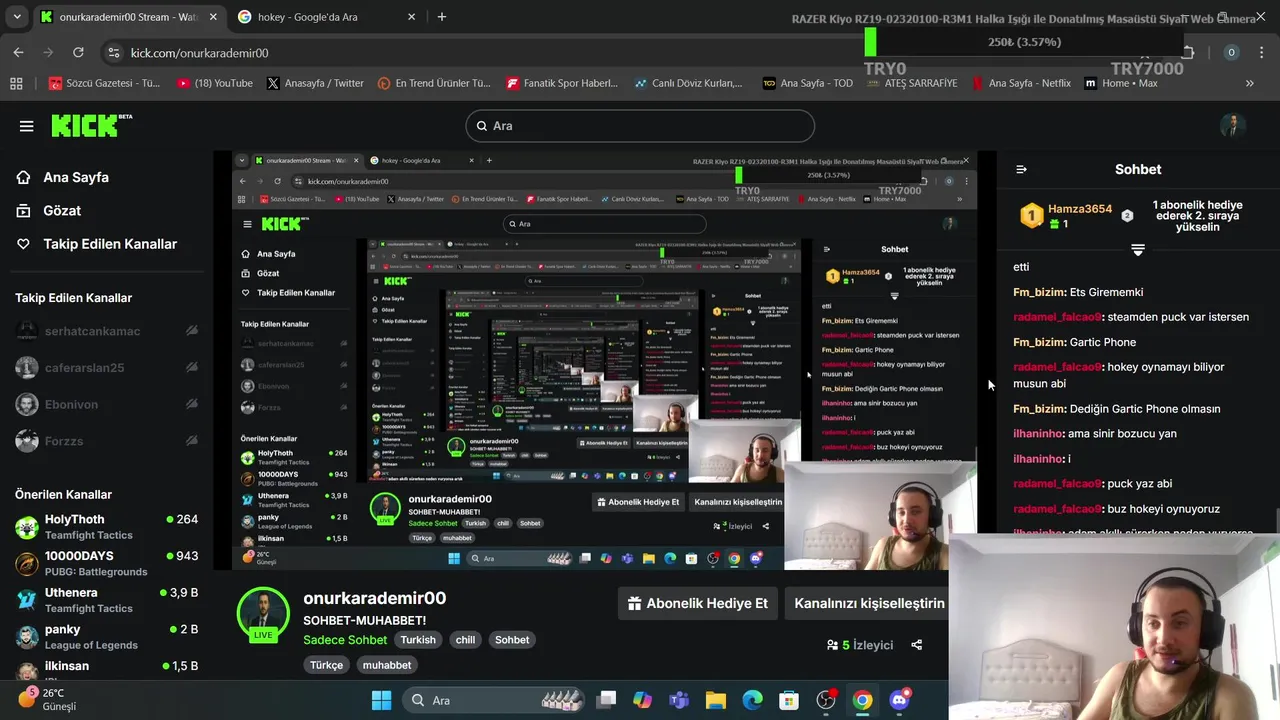Viewport: 1280px width, 720px height.
Task: Select the muhabbet tag
Action: pos(386,665)
